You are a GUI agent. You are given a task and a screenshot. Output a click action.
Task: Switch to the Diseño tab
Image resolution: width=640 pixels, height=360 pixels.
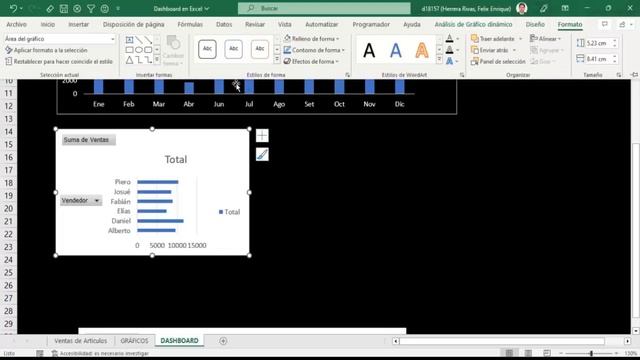click(535, 24)
